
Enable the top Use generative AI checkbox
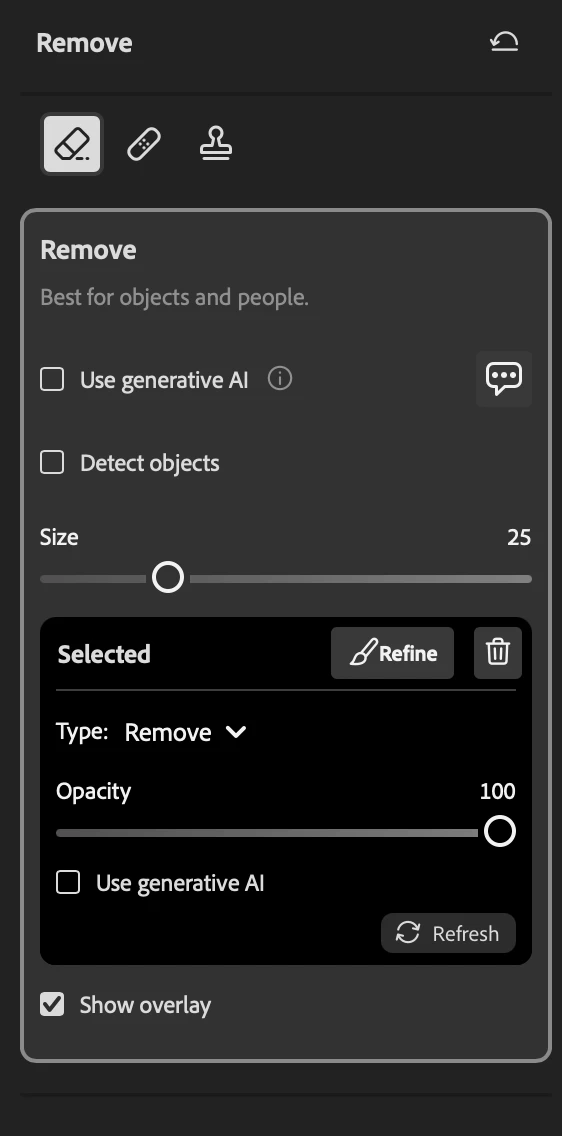pyautogui.click(x=52, y=379)
